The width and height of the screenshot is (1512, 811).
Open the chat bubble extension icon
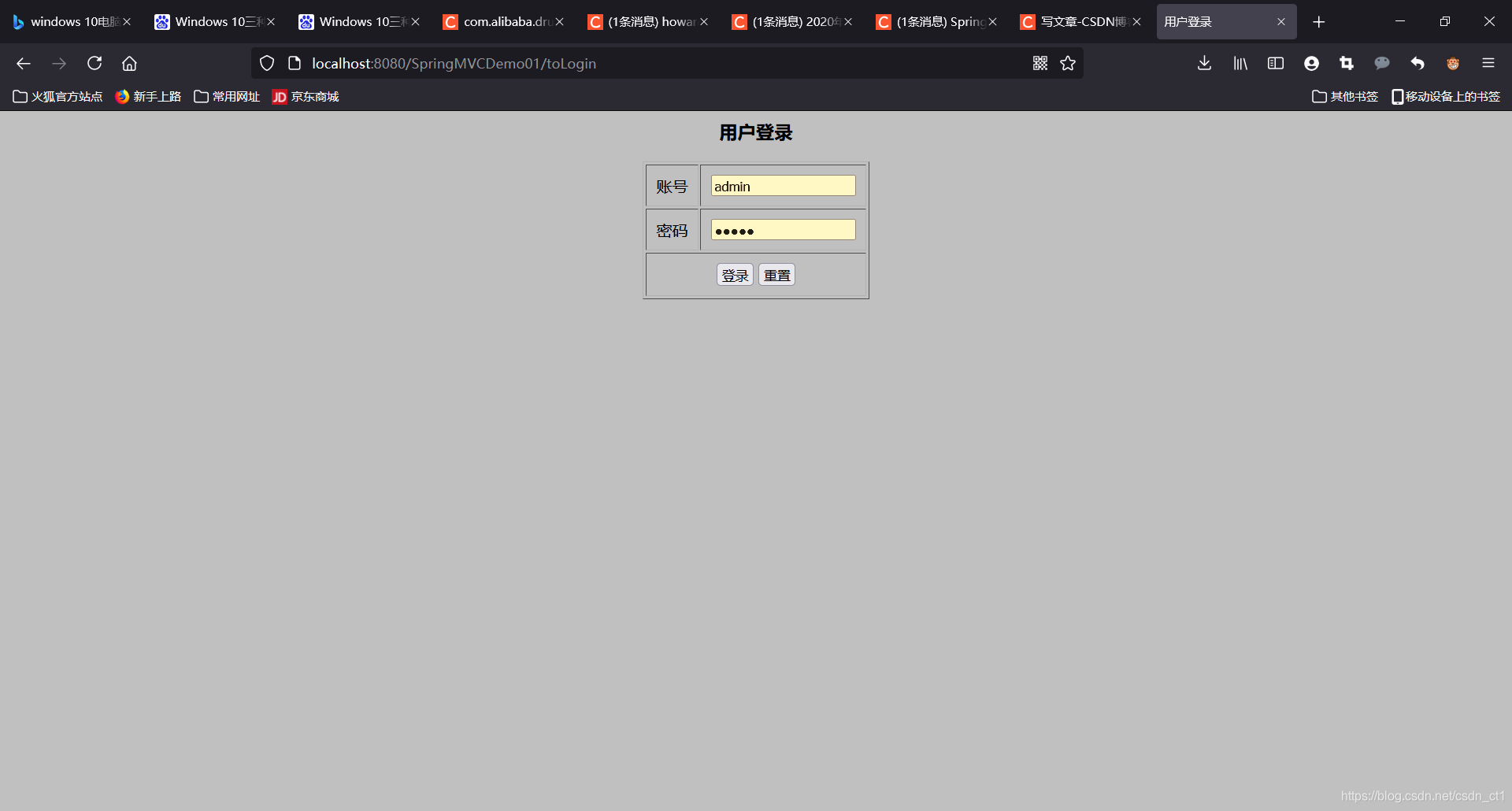[1382, 63]
